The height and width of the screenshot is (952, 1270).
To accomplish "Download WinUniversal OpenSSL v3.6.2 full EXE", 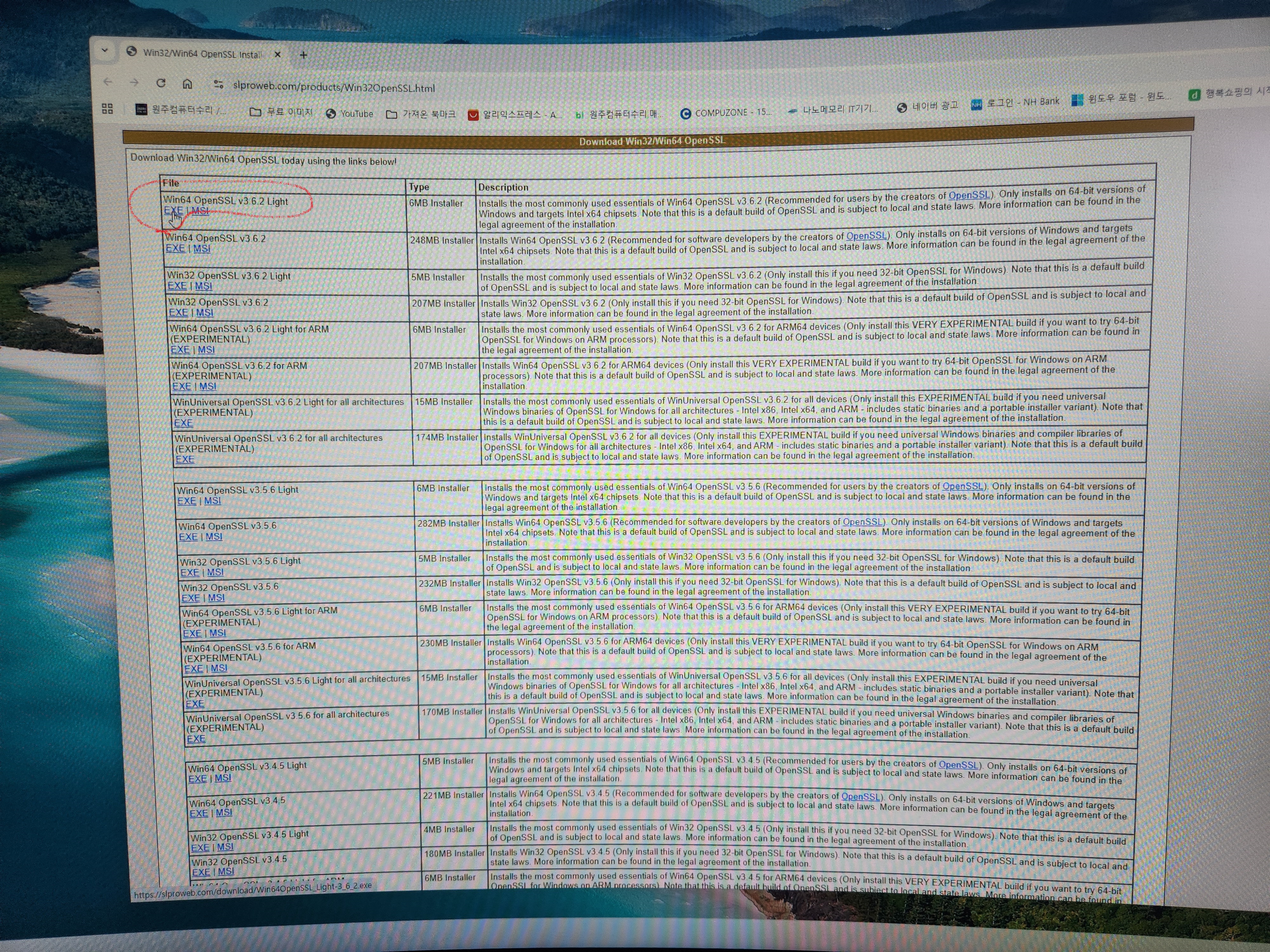I will [x=185, y=459].
